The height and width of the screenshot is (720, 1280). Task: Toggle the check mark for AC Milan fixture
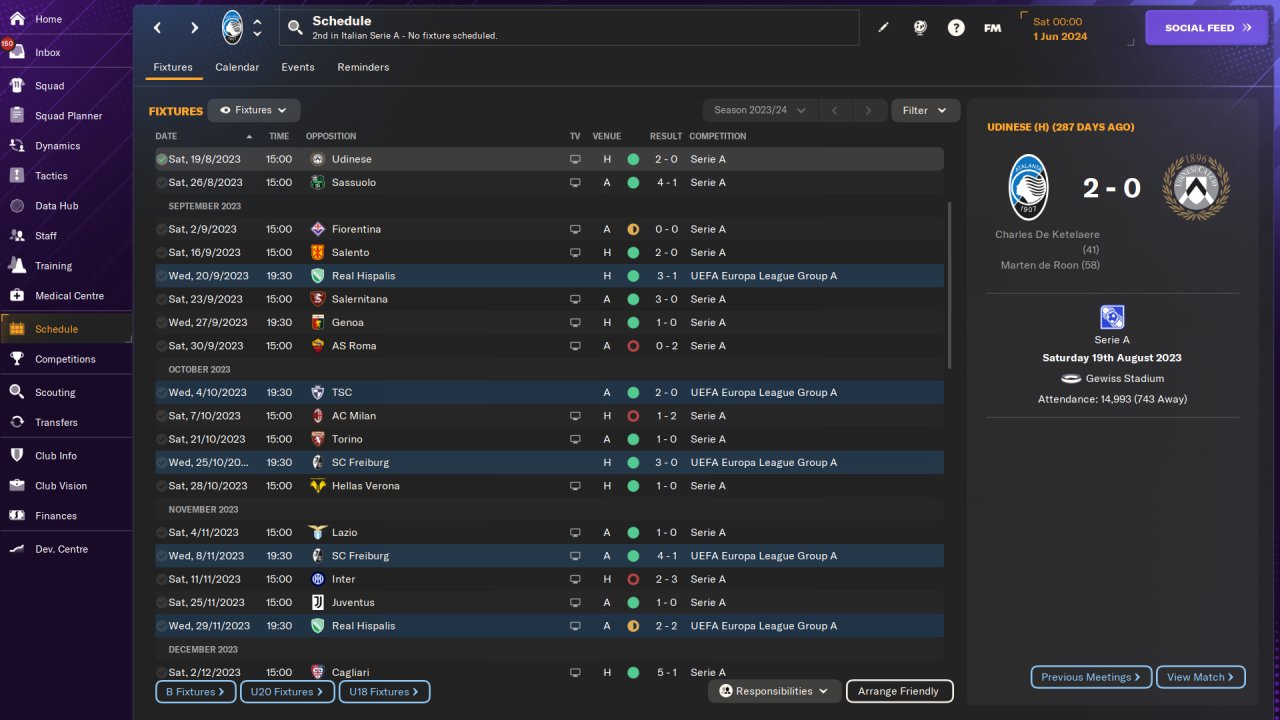tap(161, 416)
